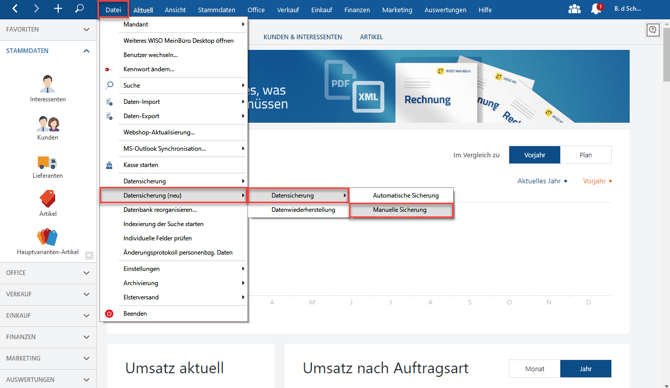Open the Finanzen menu
This screenshot has width=670, height=388.
coord(357,10)
